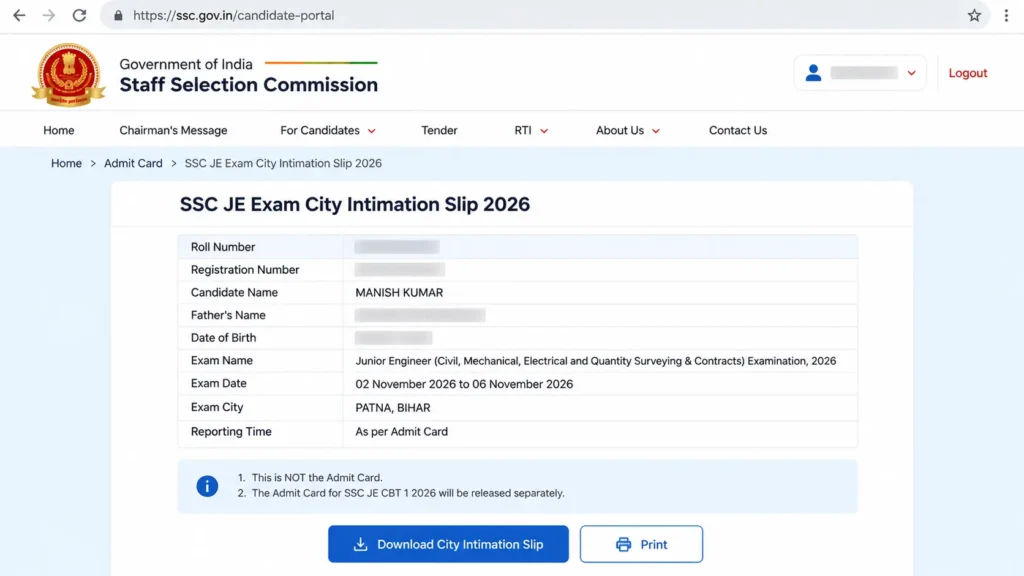The width and height of the screenshot is (1024, 576).
Task: Click the browser forward arrow
Action: 49,15
